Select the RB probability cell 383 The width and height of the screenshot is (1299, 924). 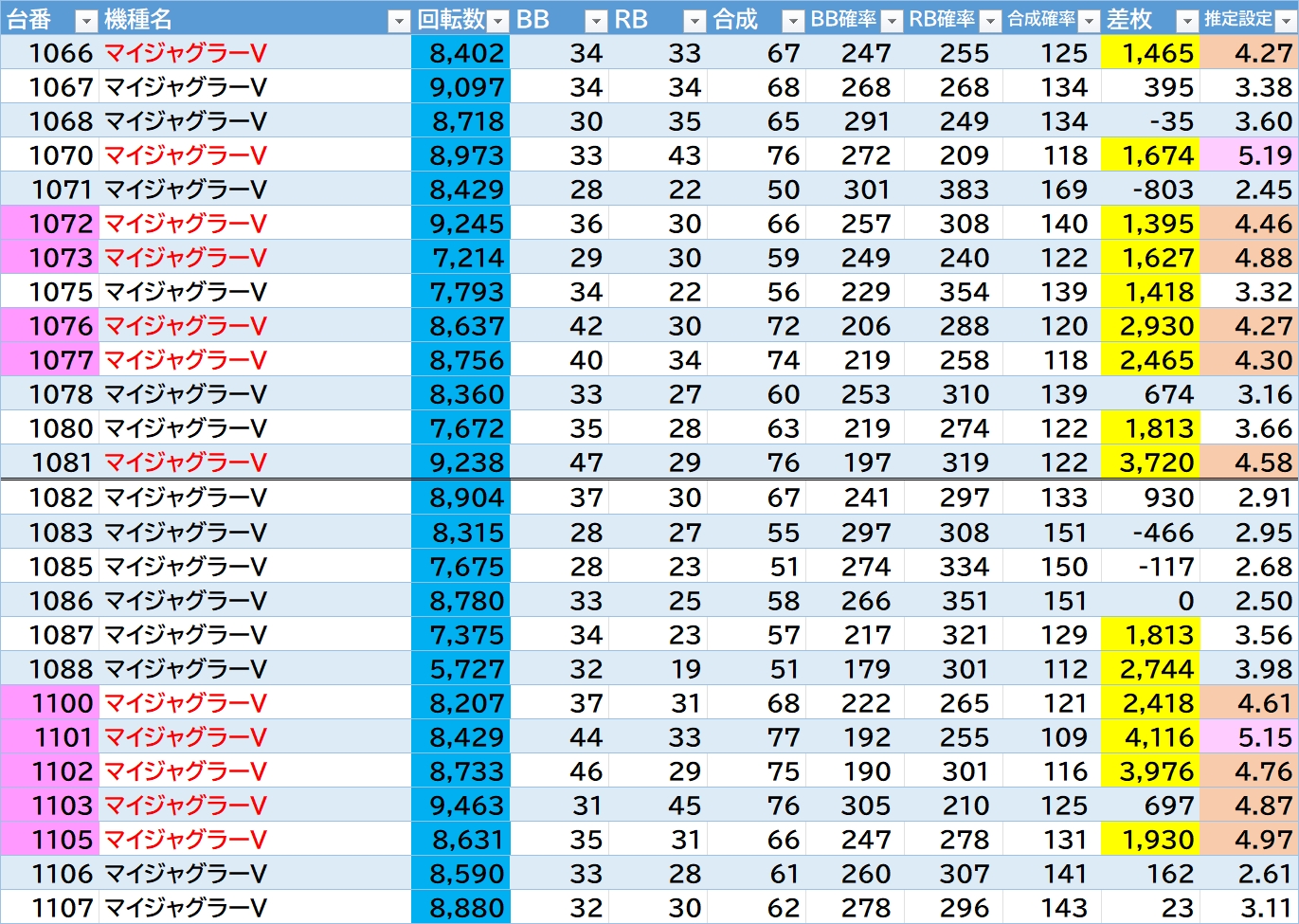click(x=953, y=190)
